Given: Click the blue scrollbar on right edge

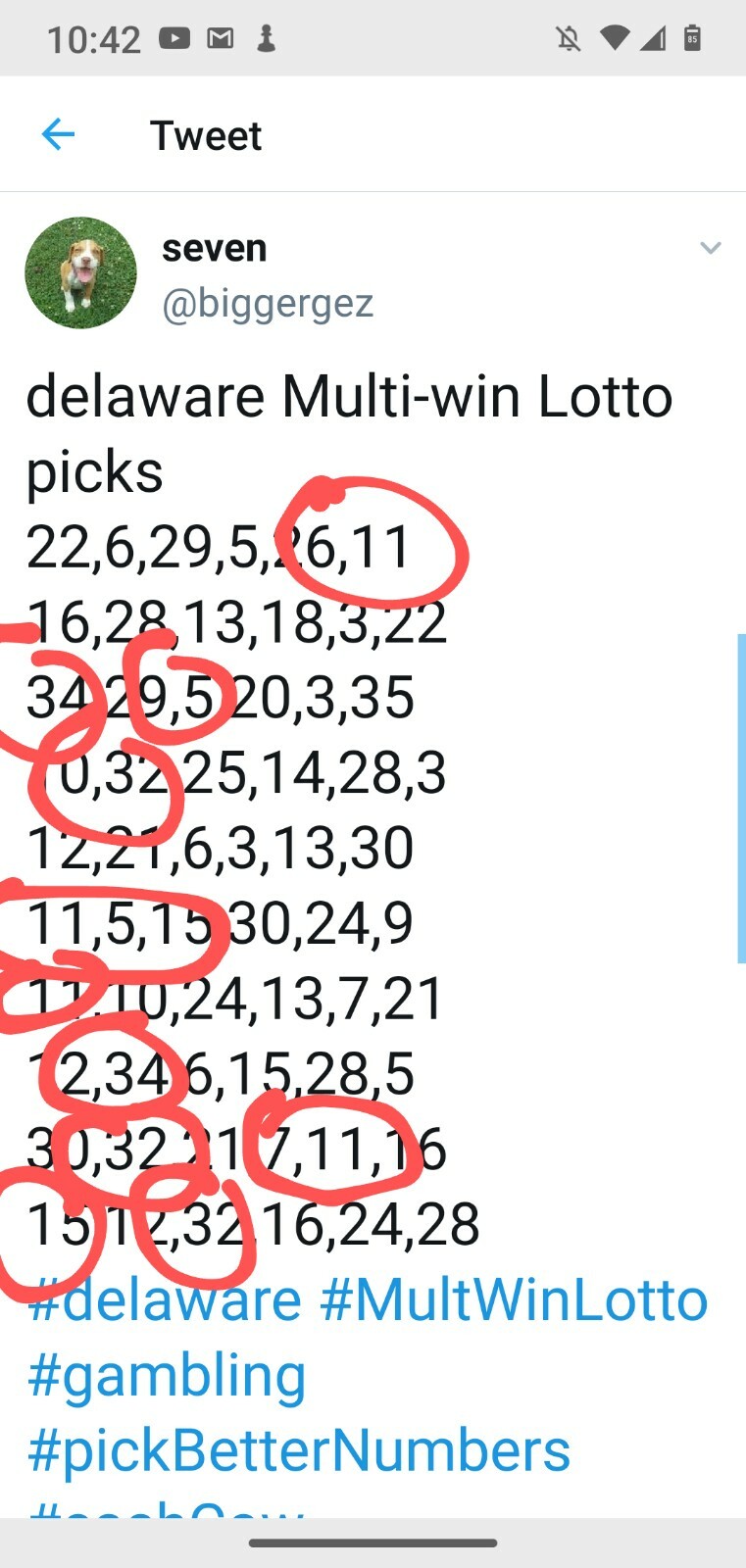Looking at the screenshot, I should point(741,799).
